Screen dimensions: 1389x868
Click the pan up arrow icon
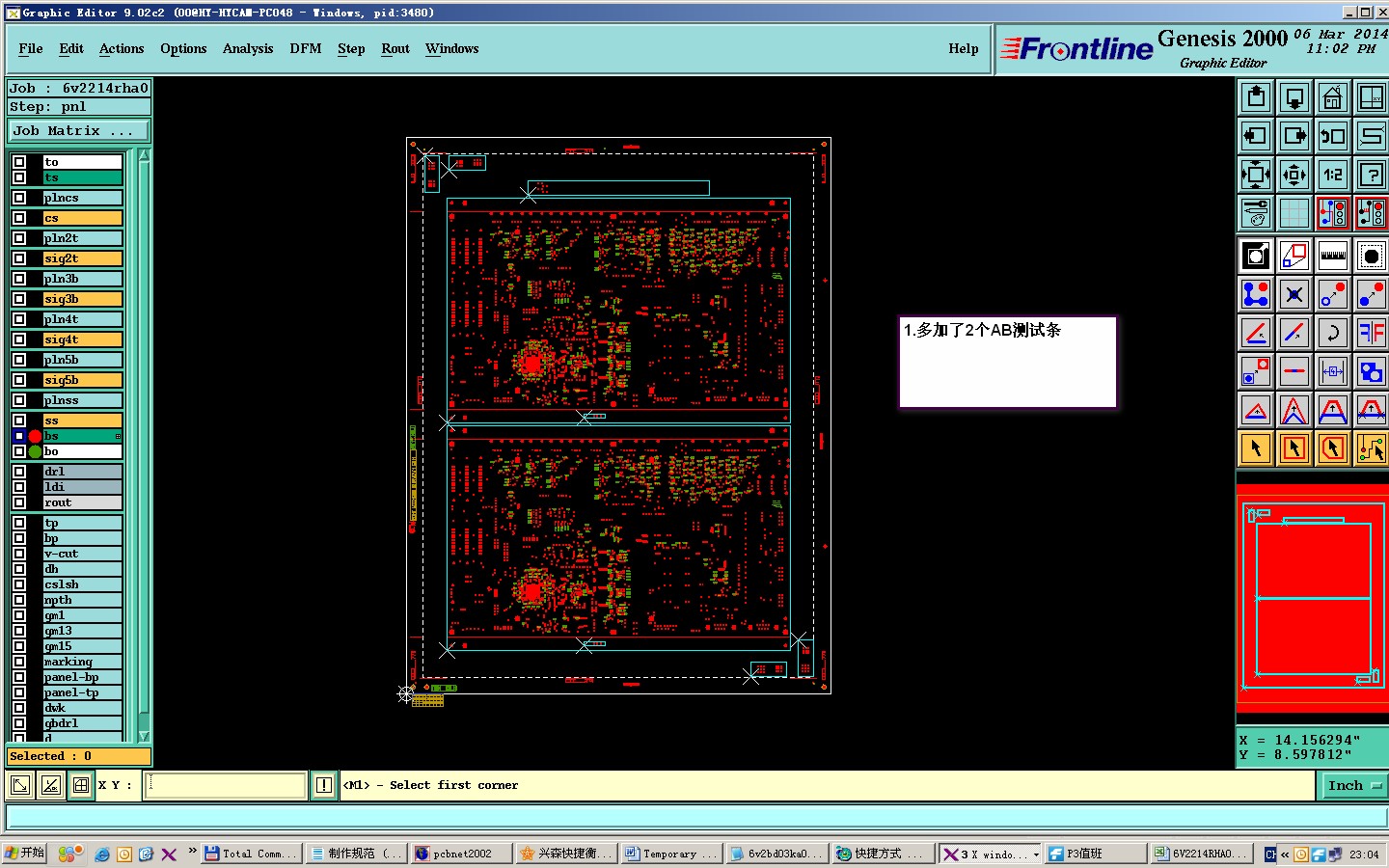[x=1256, y=97]
